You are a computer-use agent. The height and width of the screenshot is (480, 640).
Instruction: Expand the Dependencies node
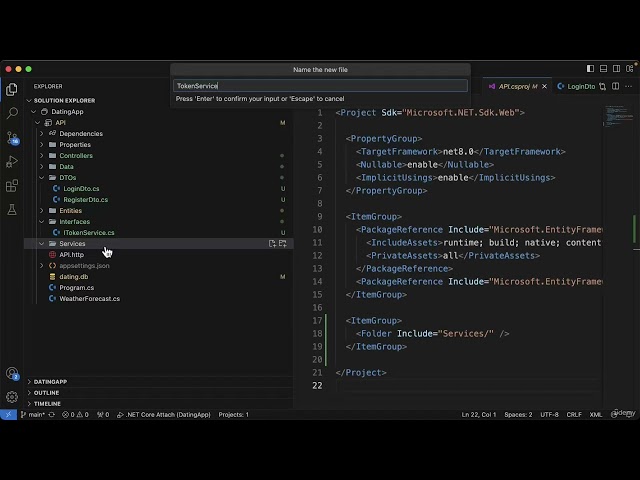pyautogui.click(x=42, y=133)
